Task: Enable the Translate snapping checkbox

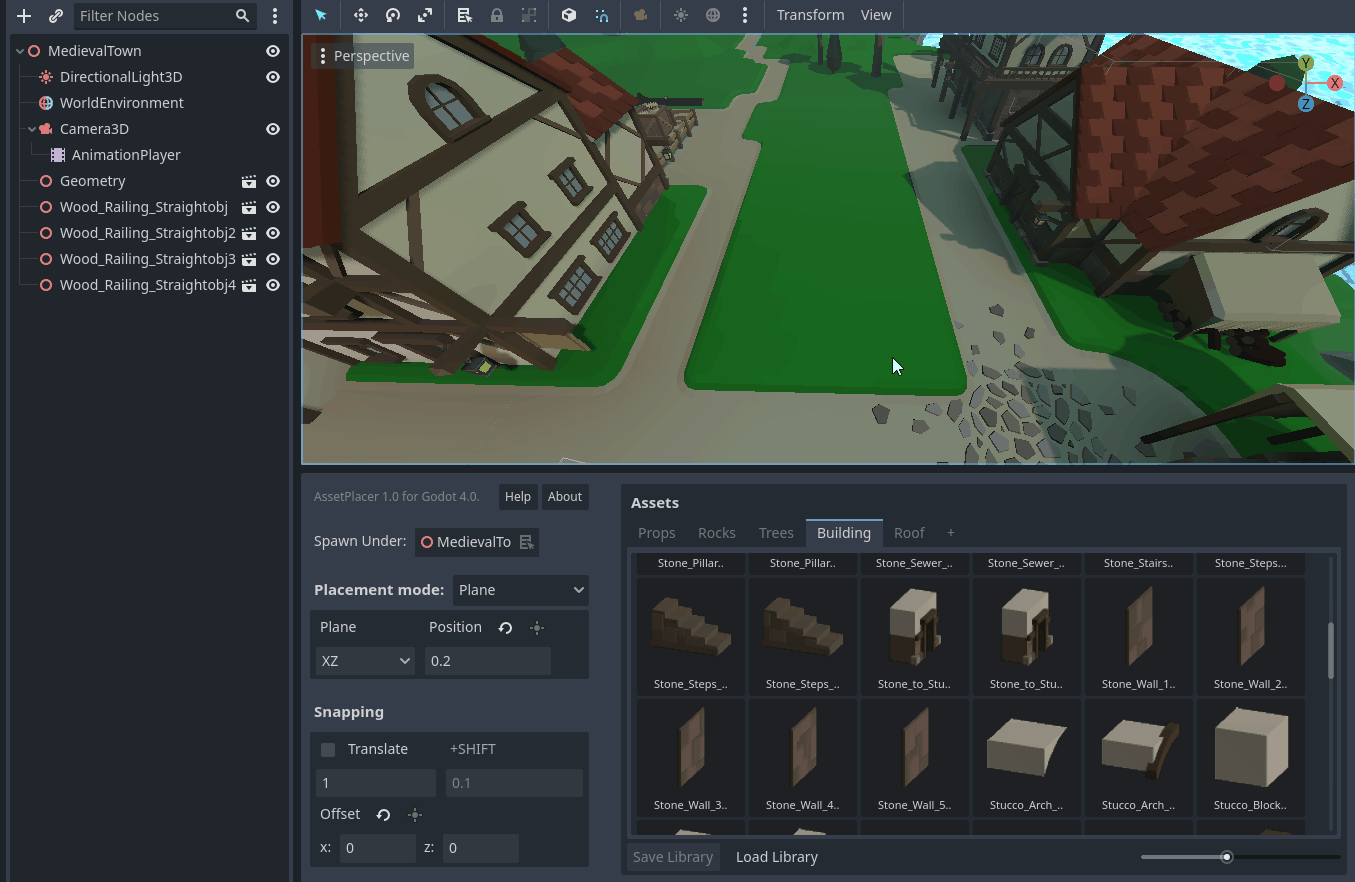Action: coord(328,750)
